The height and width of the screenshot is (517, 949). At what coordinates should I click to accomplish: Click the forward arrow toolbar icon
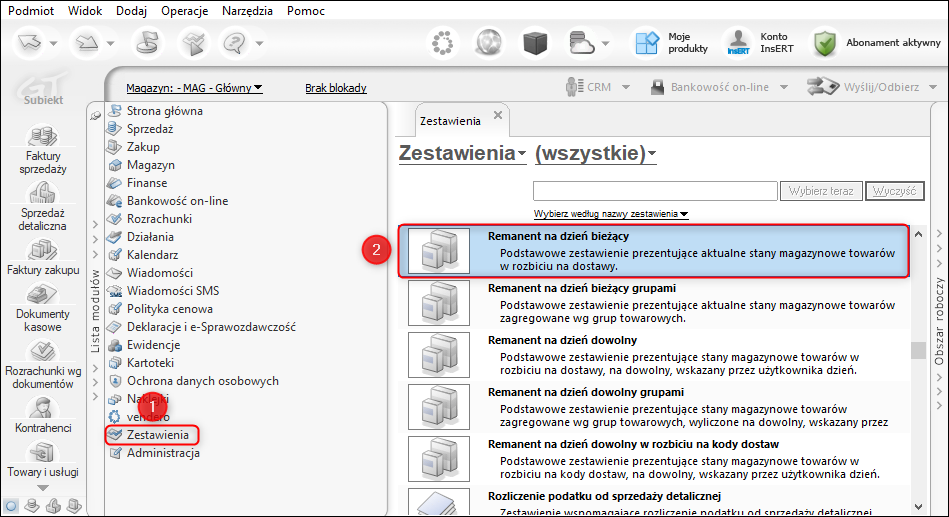(x=87, y=42)
